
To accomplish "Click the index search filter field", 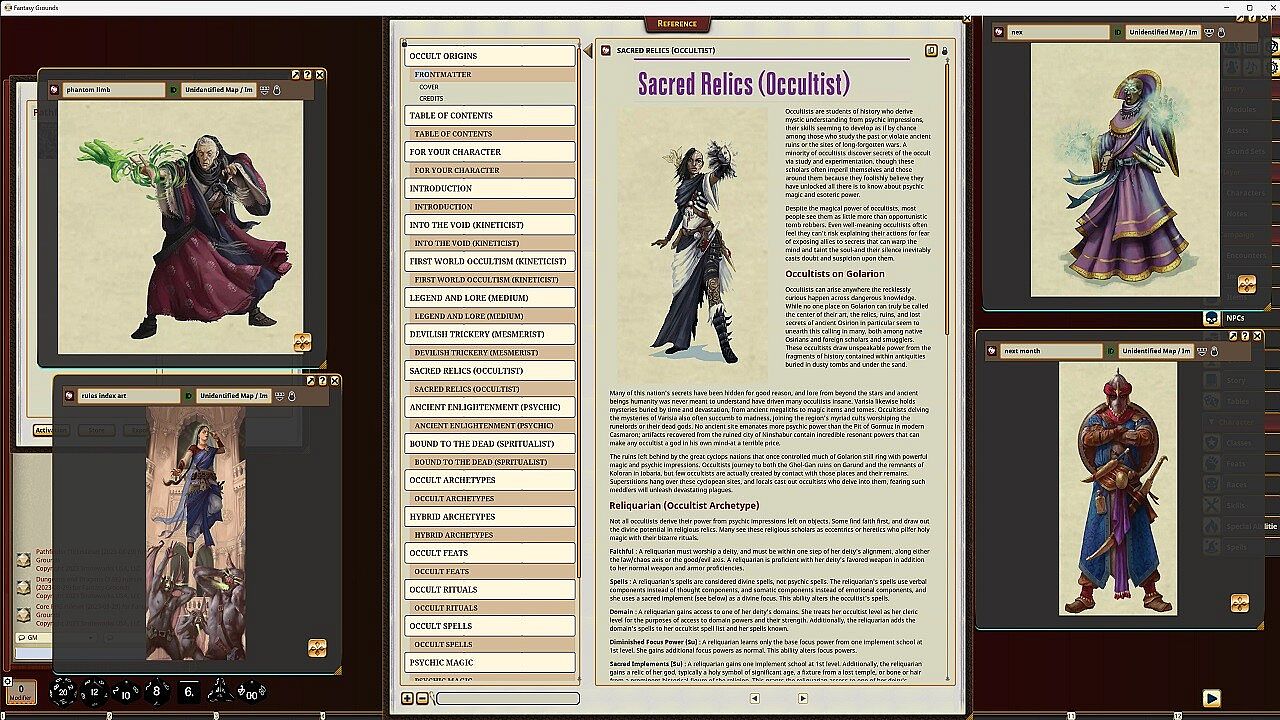I will click(506, 698).
